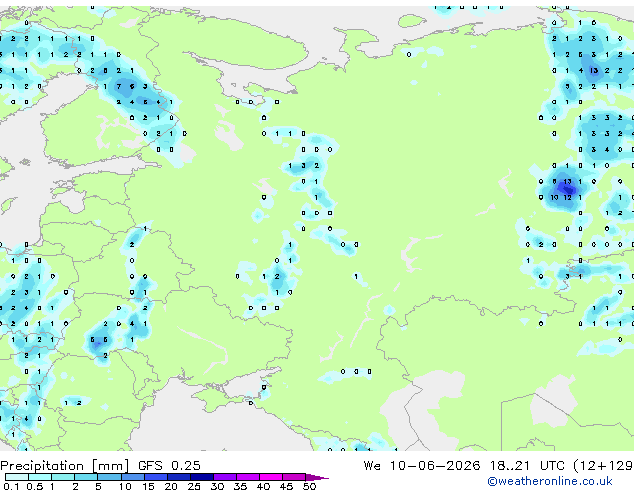Click the legend tick label "30"
The width and height of the screenshot is (634, 490).
tap(217, 486)
